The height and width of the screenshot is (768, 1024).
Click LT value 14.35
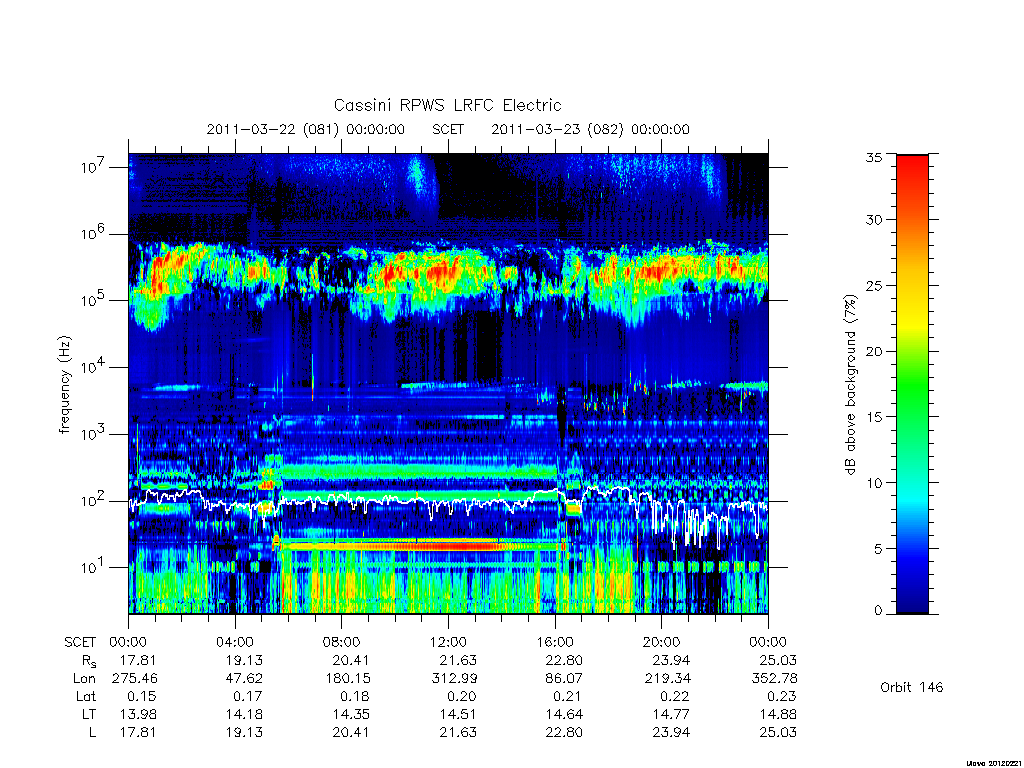point(351,714)
